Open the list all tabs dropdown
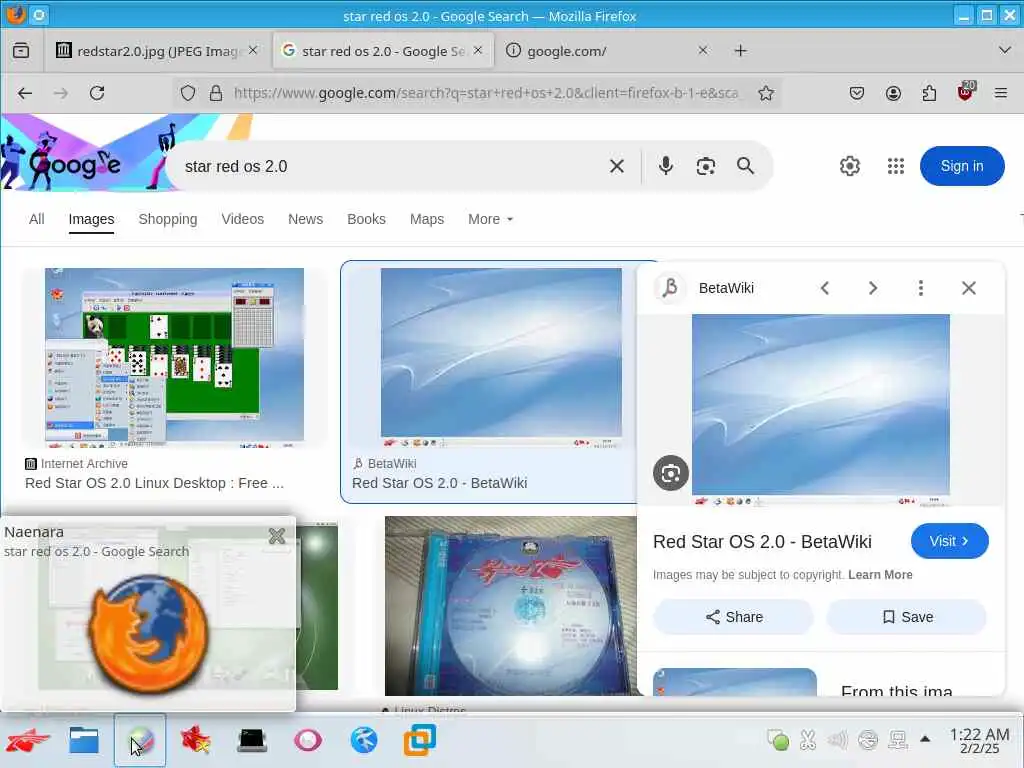Image resolution: width=1024 pixels, height=768 pixels. [x=1004, y=50]
